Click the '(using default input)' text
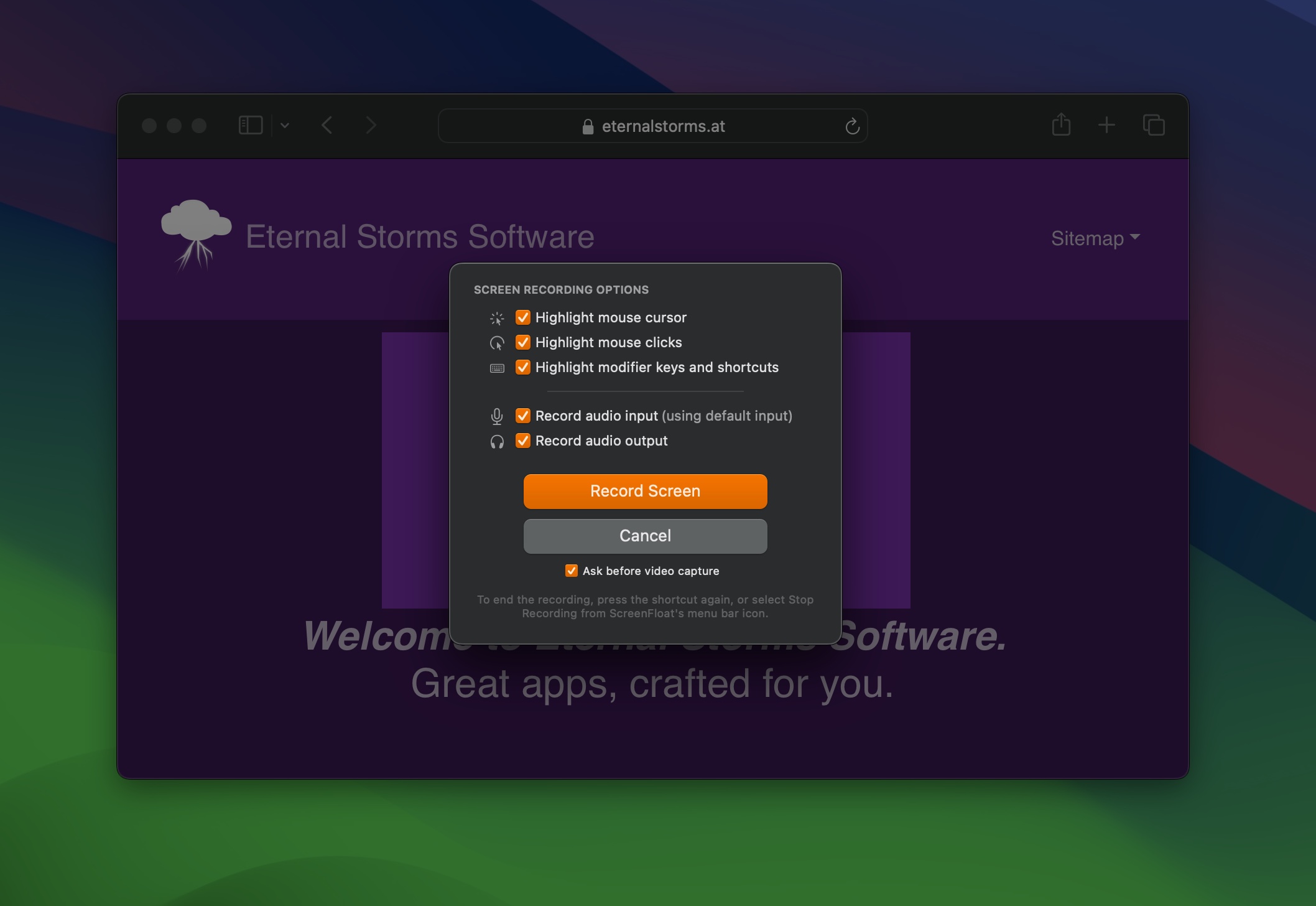 tap(727, 416)
